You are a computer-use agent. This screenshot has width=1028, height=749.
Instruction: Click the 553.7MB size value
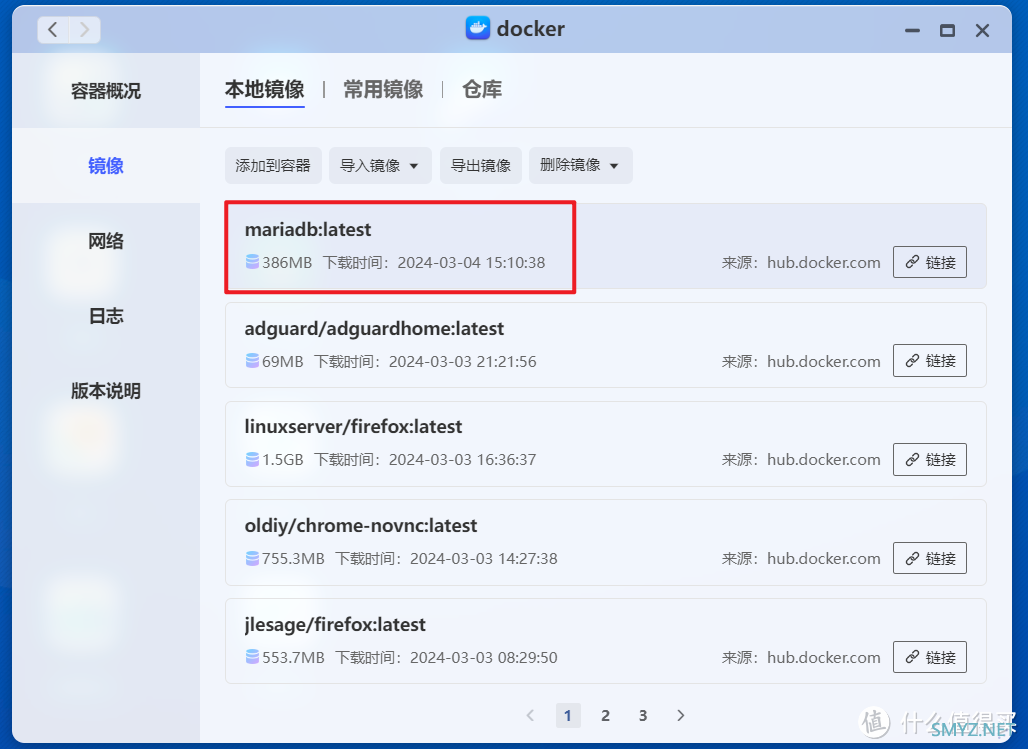tap(293, 658)
